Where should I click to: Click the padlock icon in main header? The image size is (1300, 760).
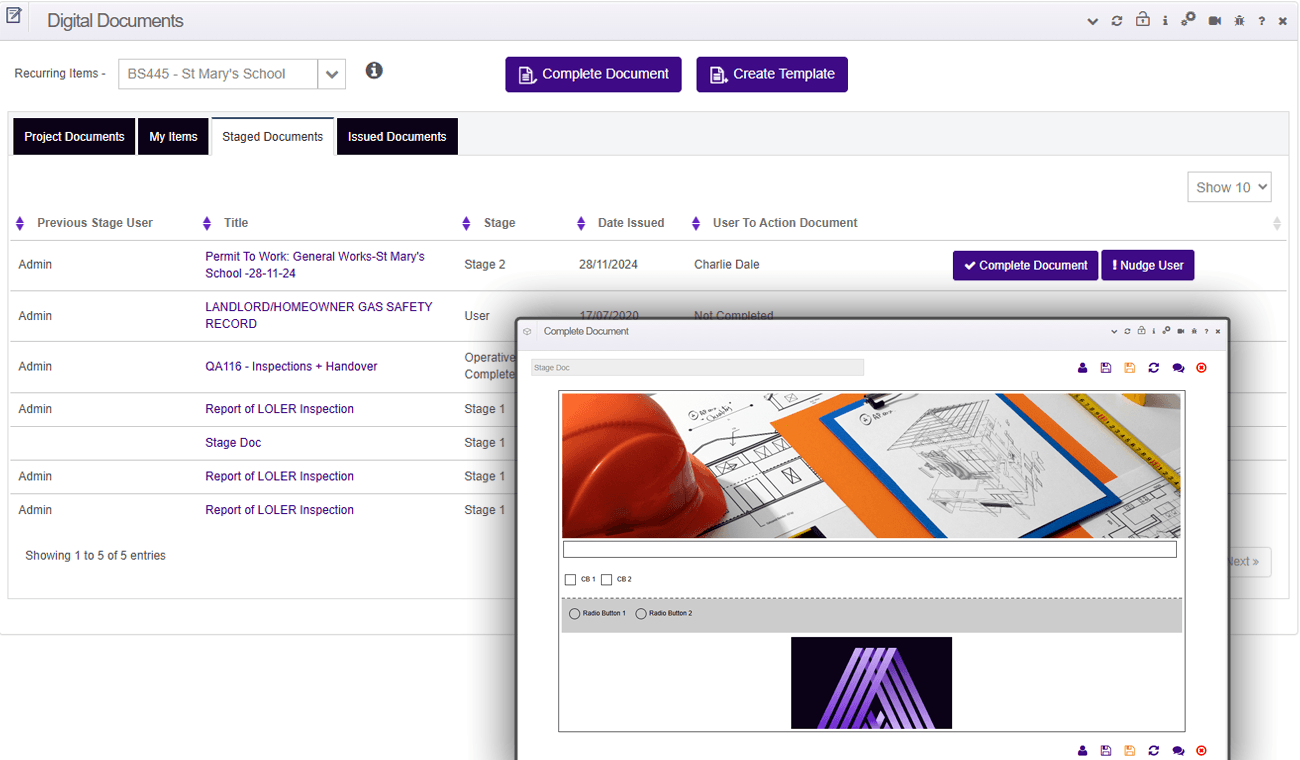(1142, 20)
